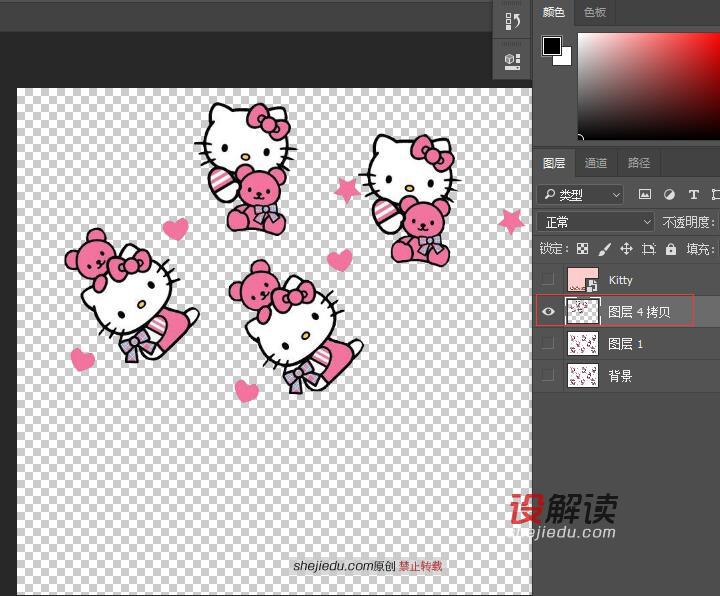720x596 pixels.
Task: Open the 3D Properties panel icon
Action: 512,60
